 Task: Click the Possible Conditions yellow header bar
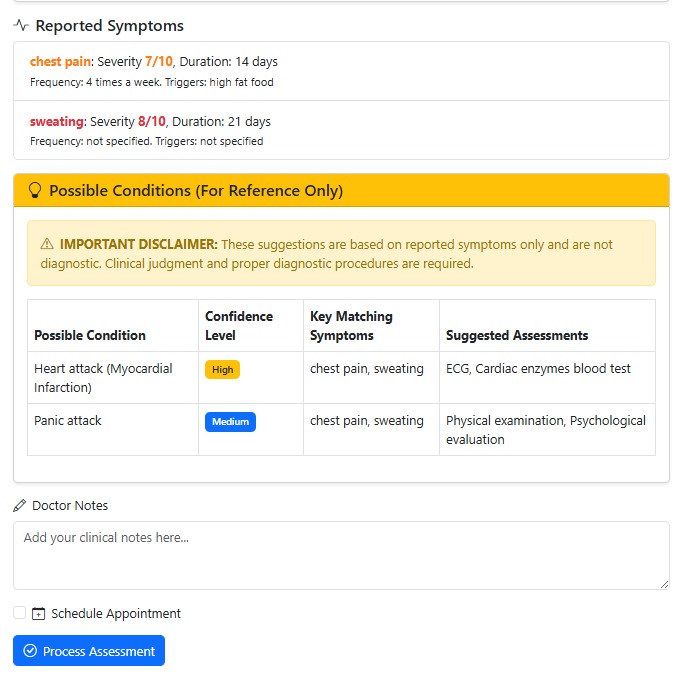tap(341, 190)
